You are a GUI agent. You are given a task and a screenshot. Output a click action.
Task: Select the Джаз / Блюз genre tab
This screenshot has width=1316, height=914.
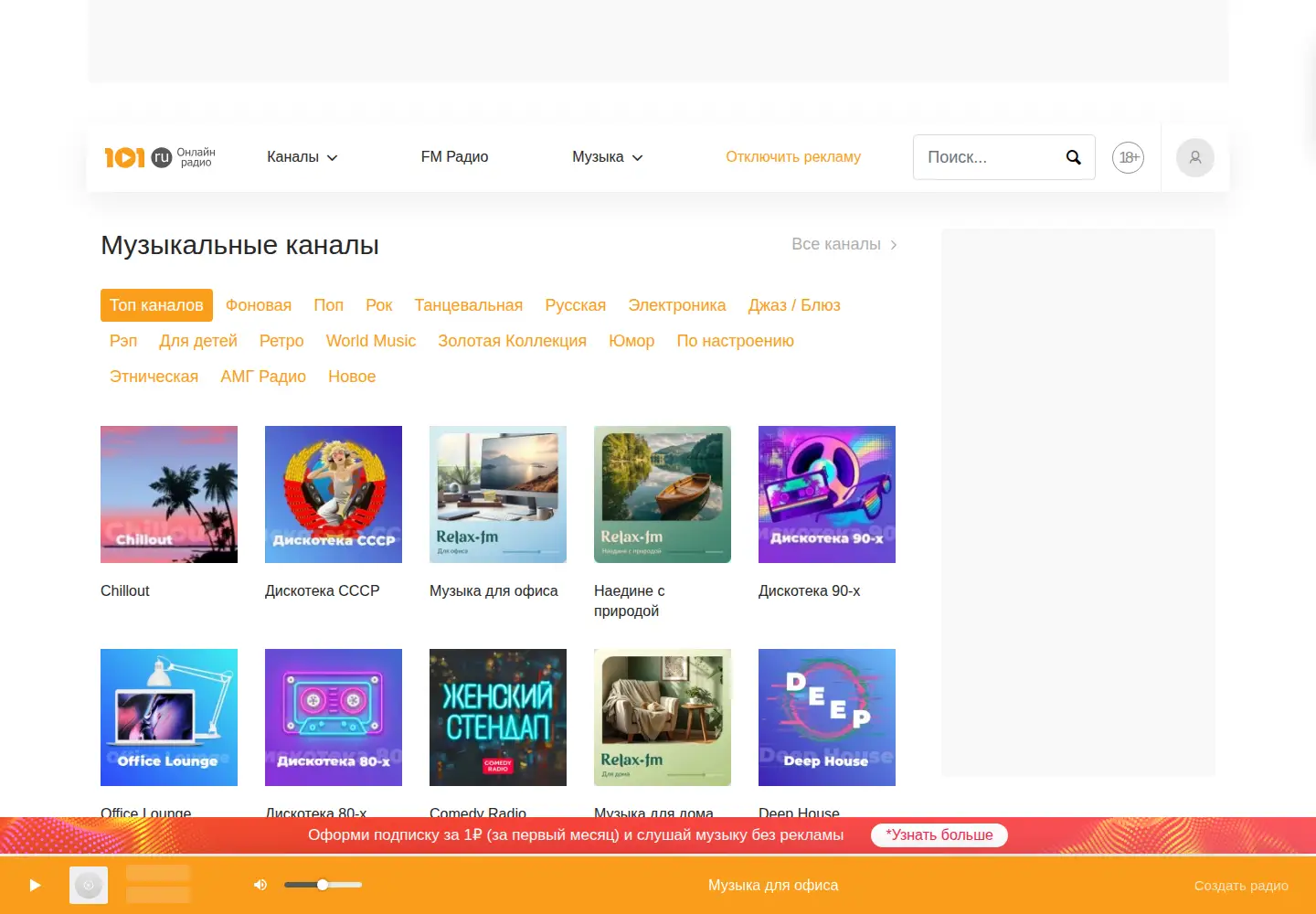click(794, 305)
